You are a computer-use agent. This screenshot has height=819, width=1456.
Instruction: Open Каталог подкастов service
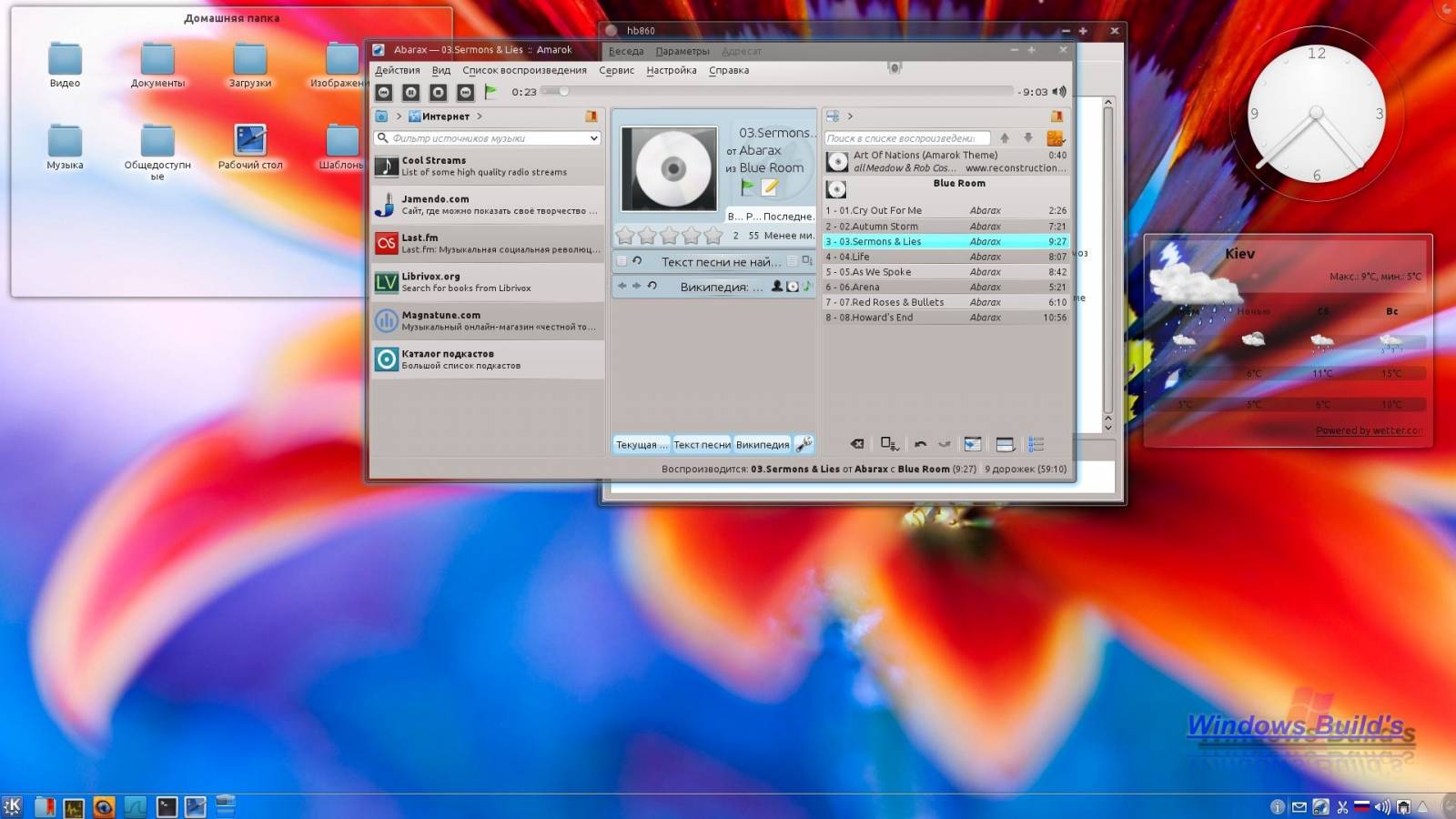click(x=488, y=359)
